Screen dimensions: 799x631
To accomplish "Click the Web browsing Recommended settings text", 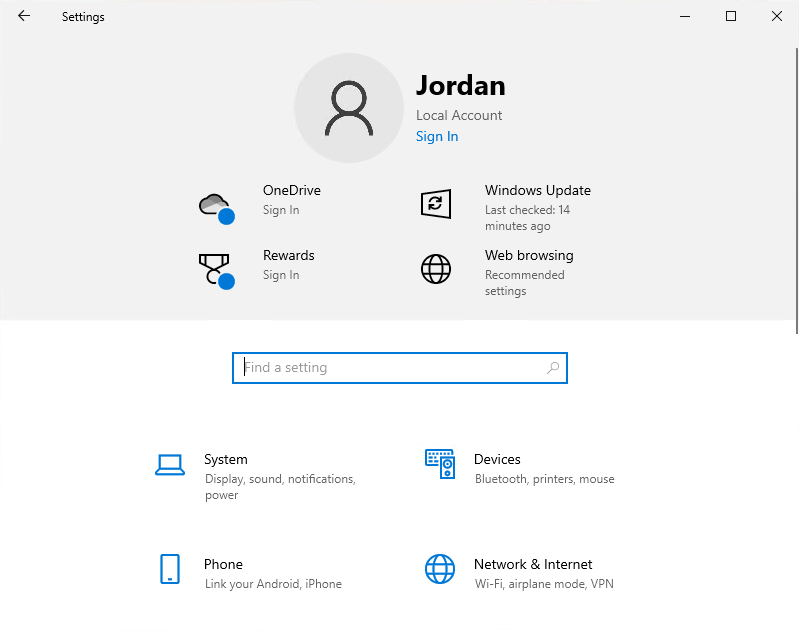I will point(524,283).
